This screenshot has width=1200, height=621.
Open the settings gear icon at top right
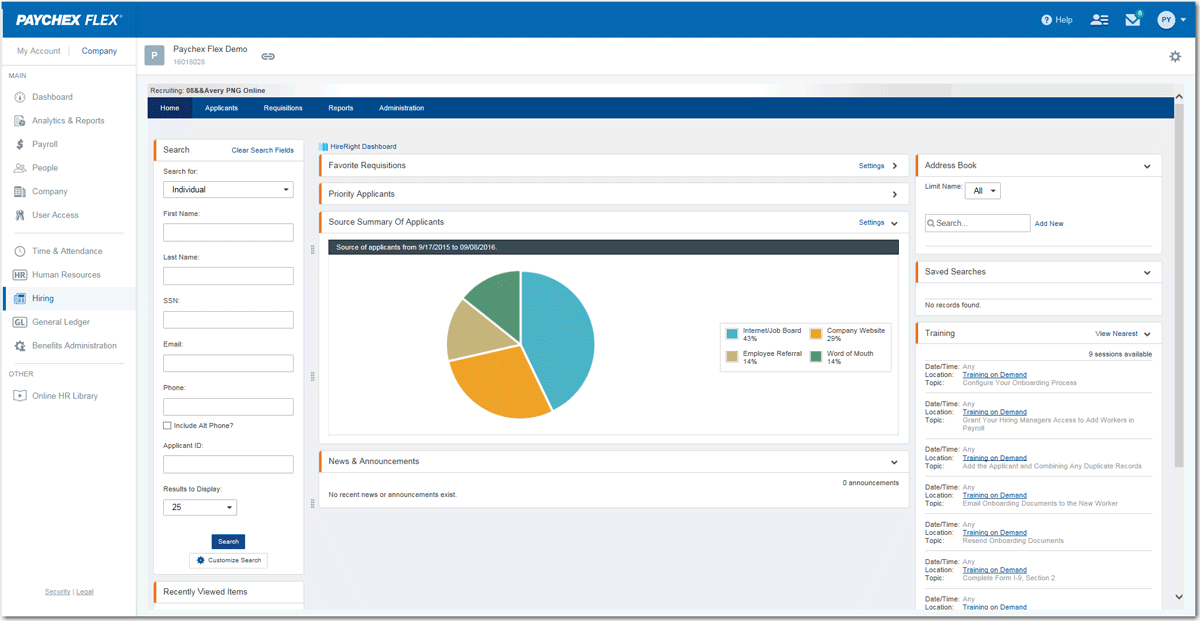click(1175, 56)
